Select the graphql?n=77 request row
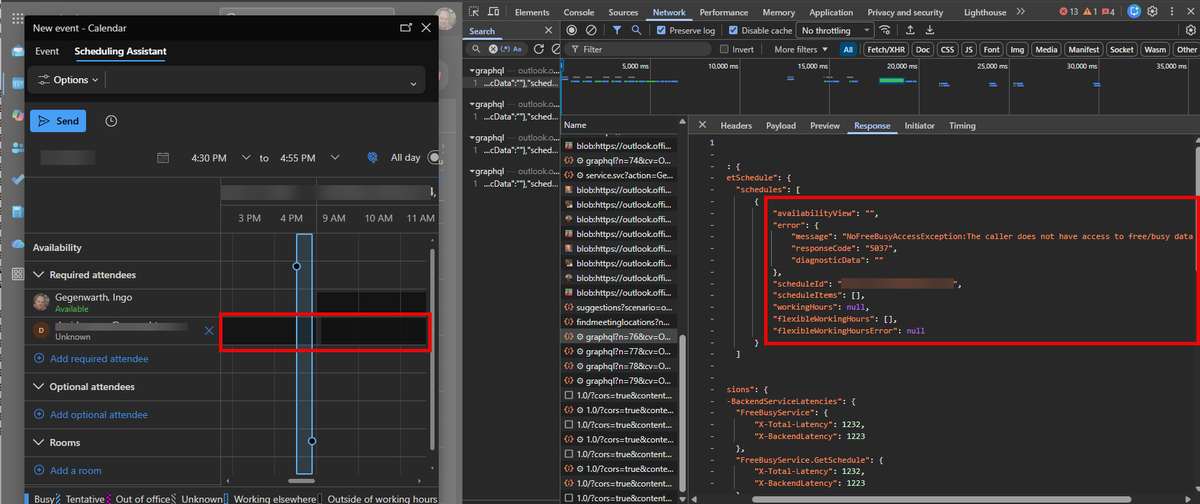Screen dimensions: 1200x504 pos(619,352)
